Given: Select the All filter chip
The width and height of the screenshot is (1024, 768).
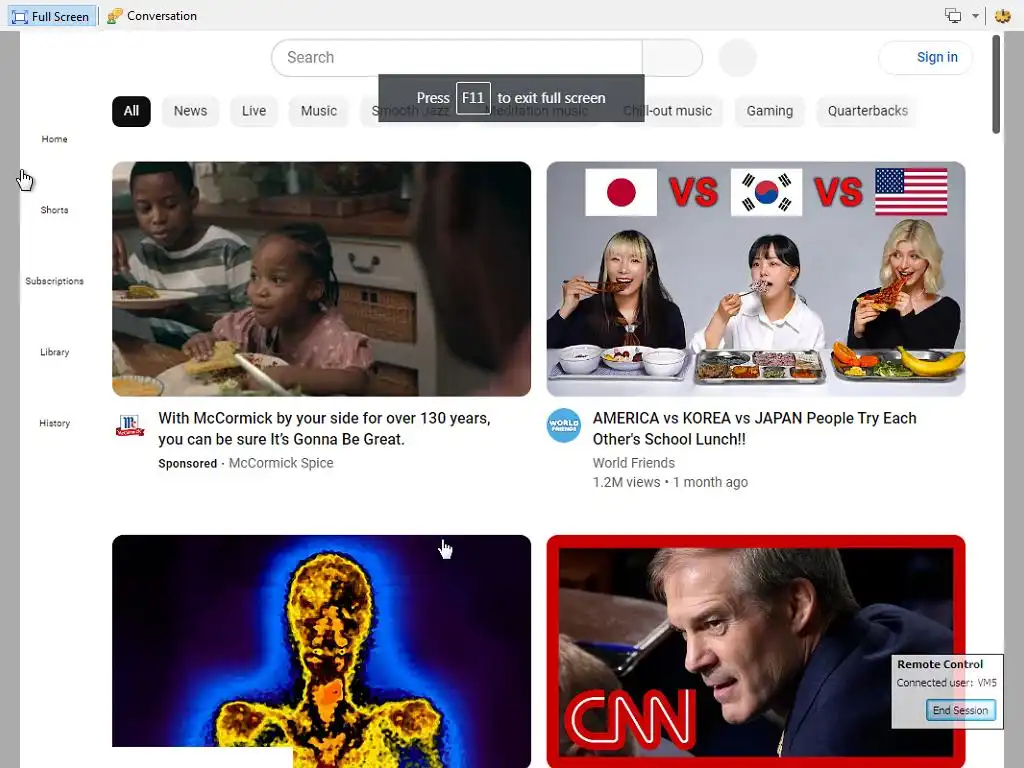Looking at the screenshot, I should click(131, 111).
